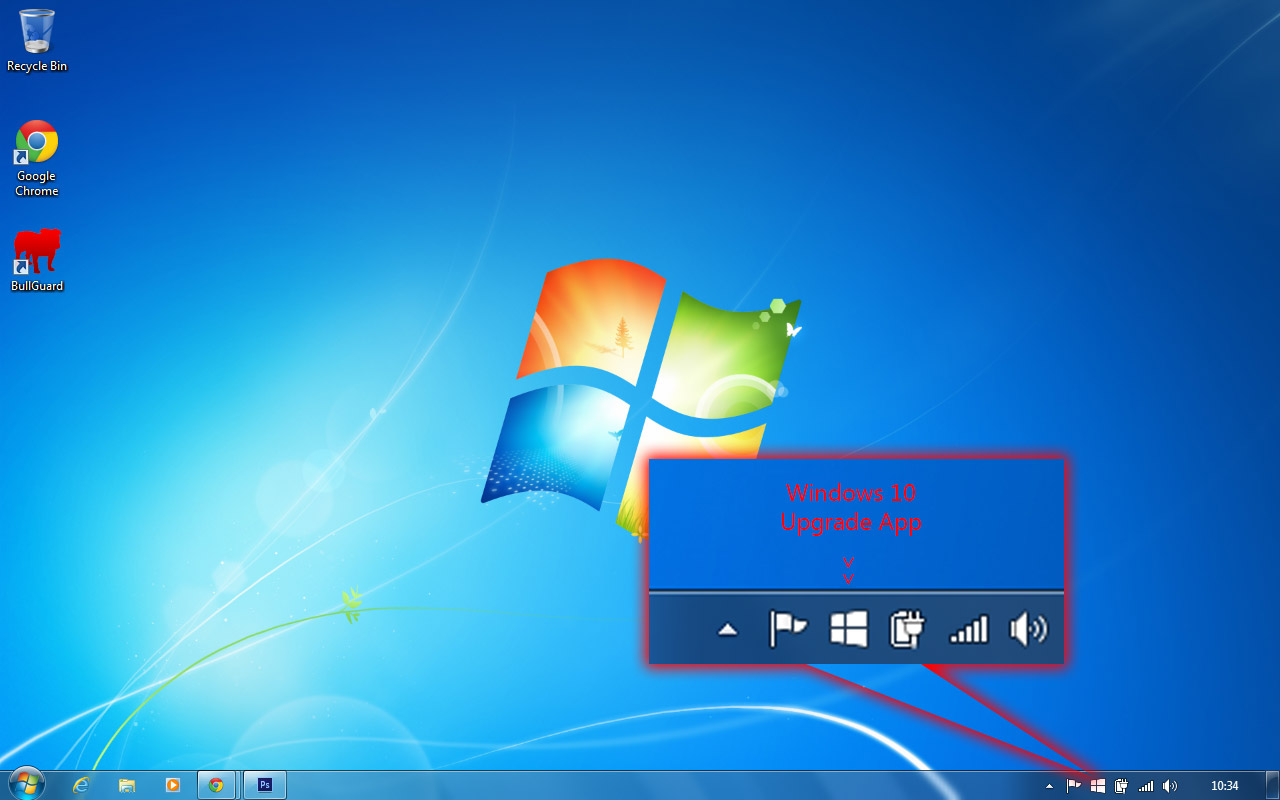Open the Recycle Bin desktop icon

coord(37,40)
